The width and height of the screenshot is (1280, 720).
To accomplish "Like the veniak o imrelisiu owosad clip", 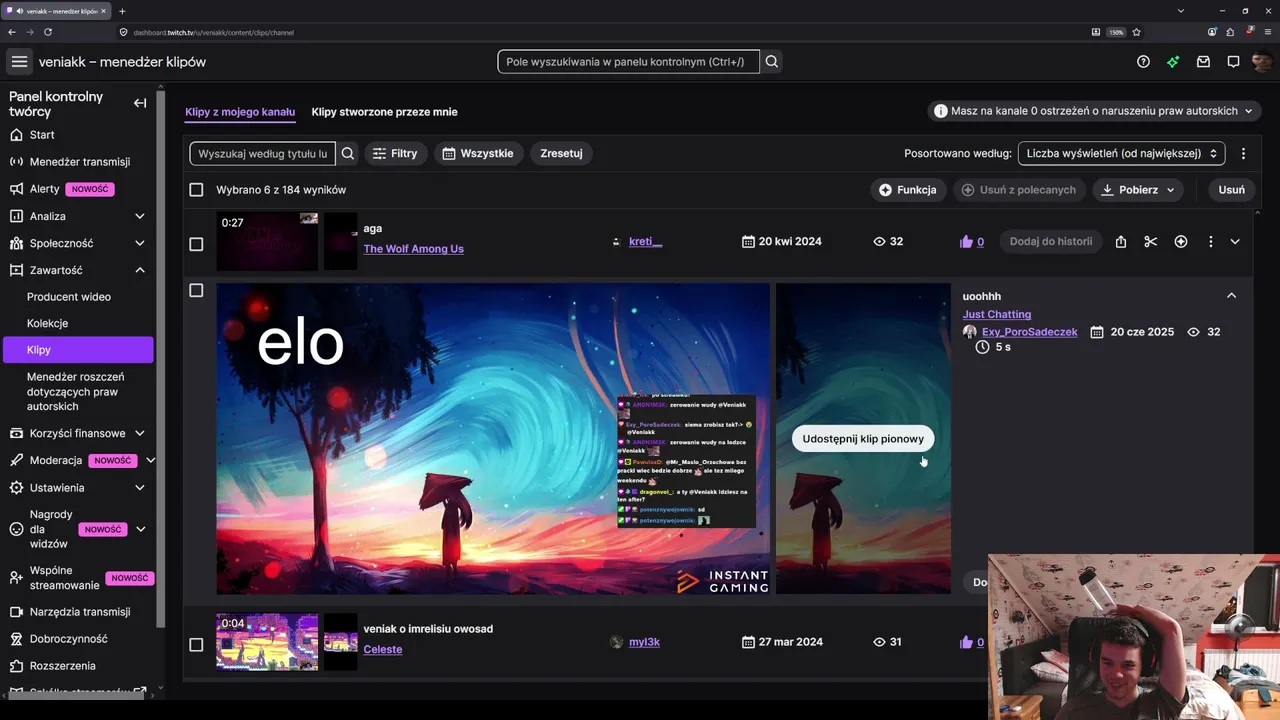I will point(966,642).
